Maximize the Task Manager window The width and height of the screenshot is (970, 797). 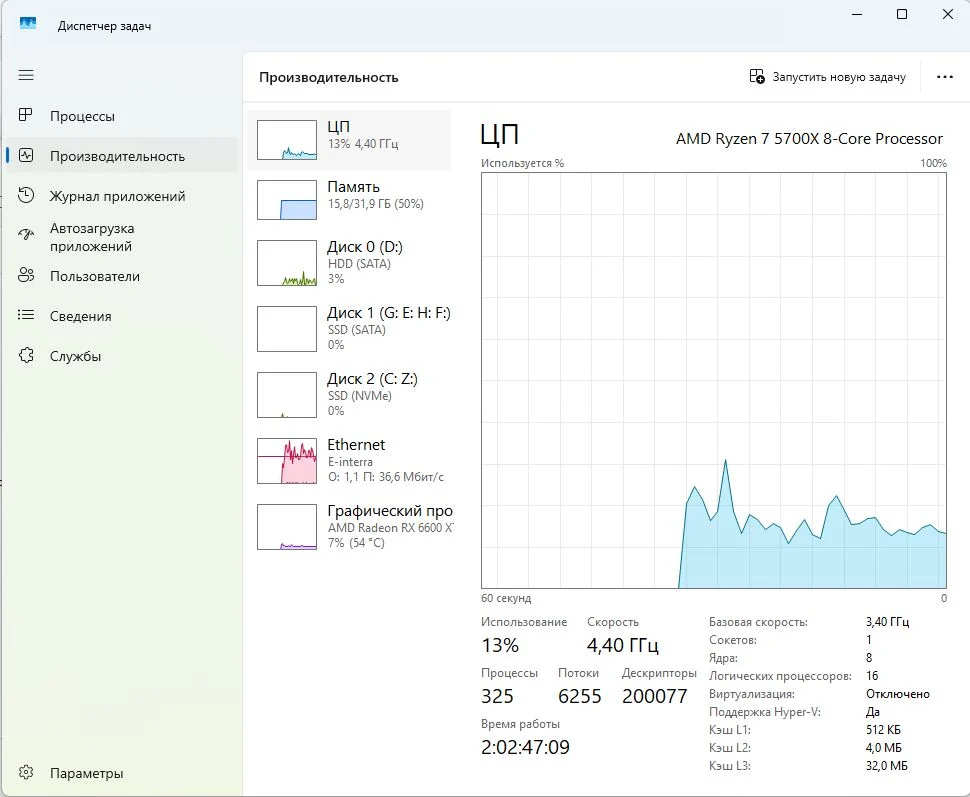[902, 14]
